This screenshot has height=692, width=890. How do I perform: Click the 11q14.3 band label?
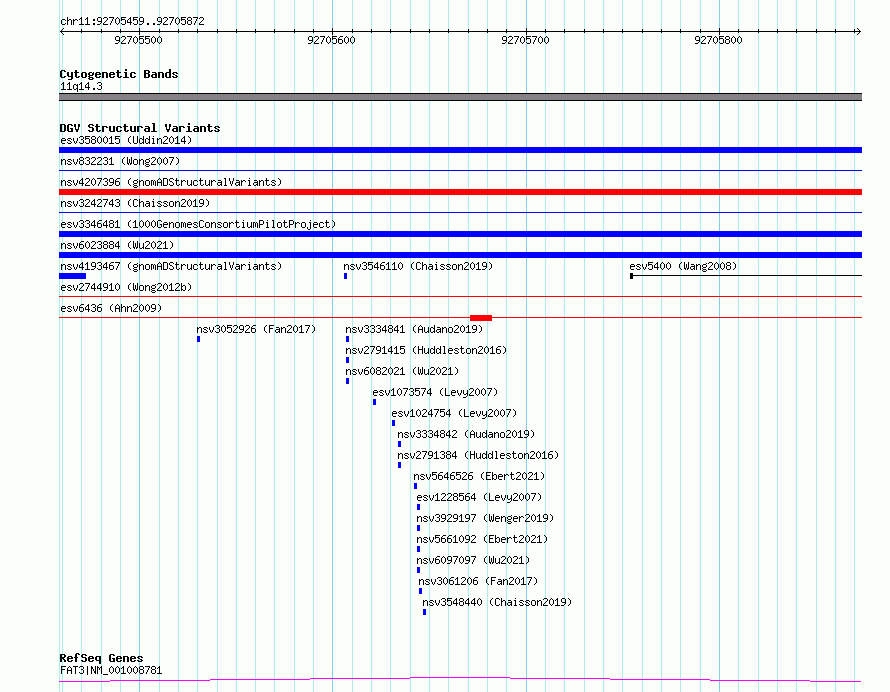tap(81, 86)
